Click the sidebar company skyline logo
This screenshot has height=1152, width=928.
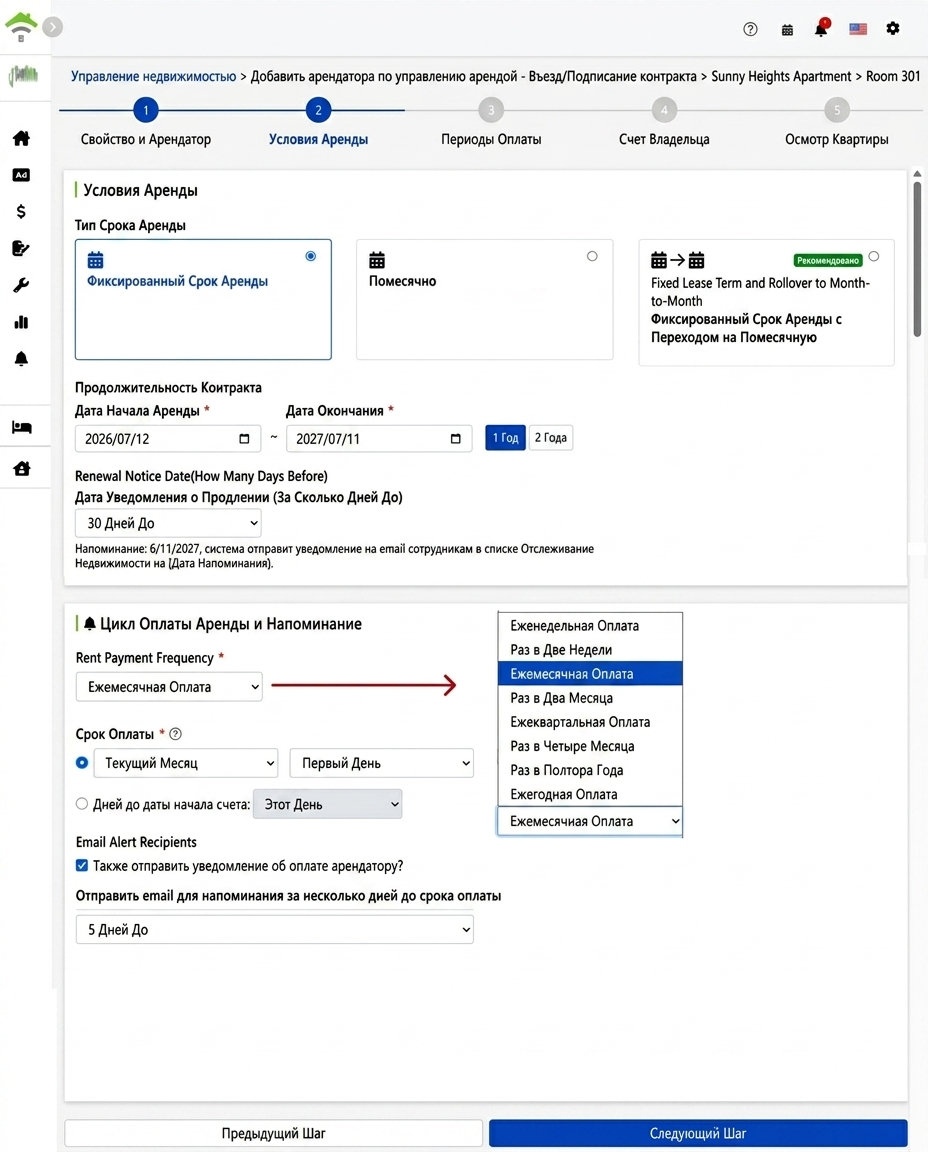pos(23,74)
